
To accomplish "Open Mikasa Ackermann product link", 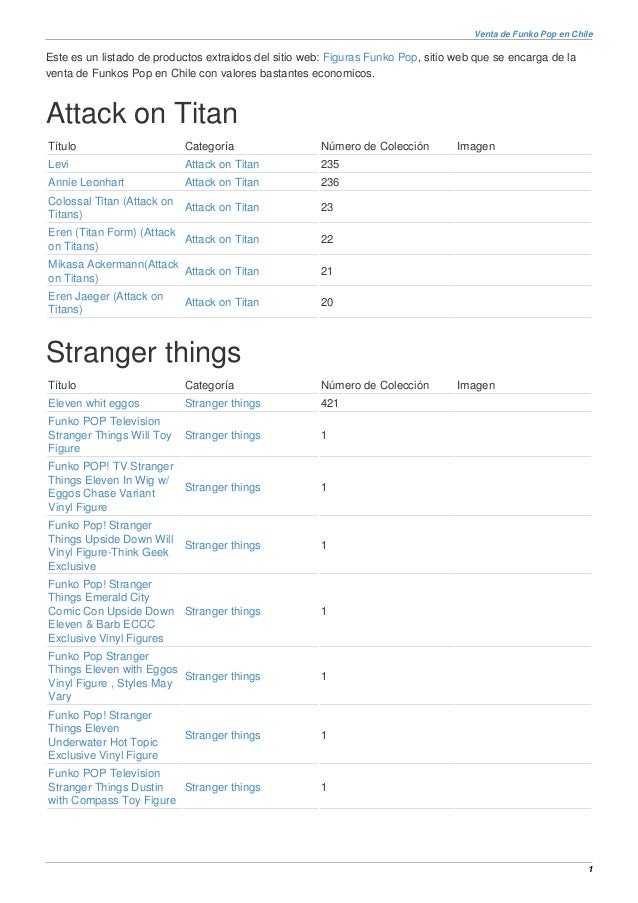I will (x=113, y=271).
